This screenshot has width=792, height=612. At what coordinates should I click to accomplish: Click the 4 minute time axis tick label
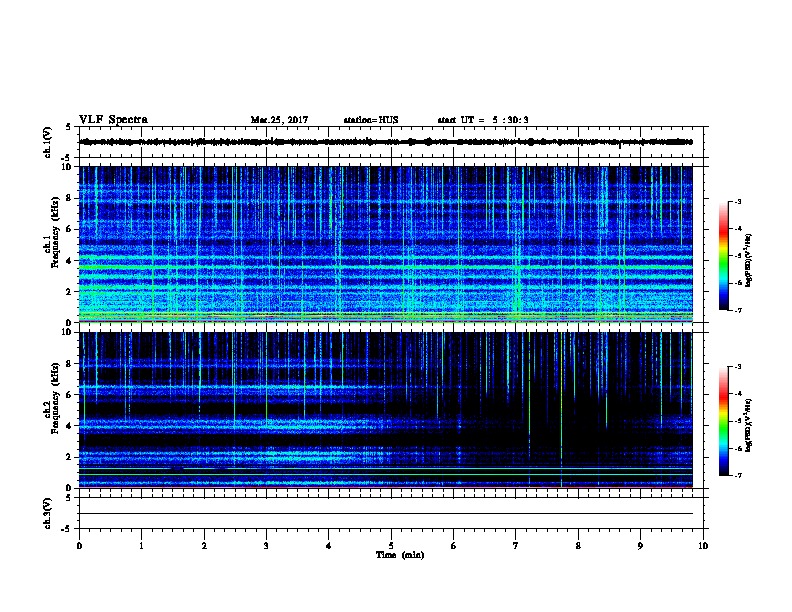tap(329, 546)
